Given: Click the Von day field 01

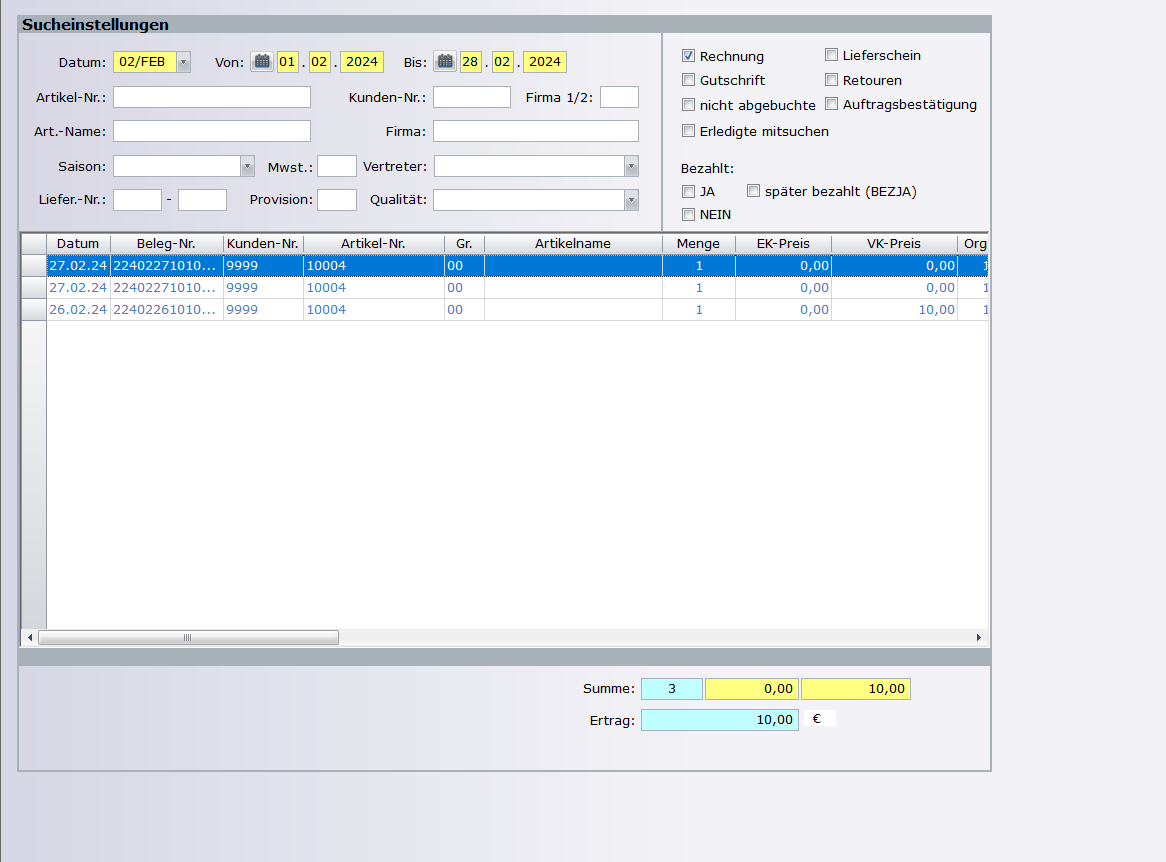Looking at the screenshot, I should [287, 62].
